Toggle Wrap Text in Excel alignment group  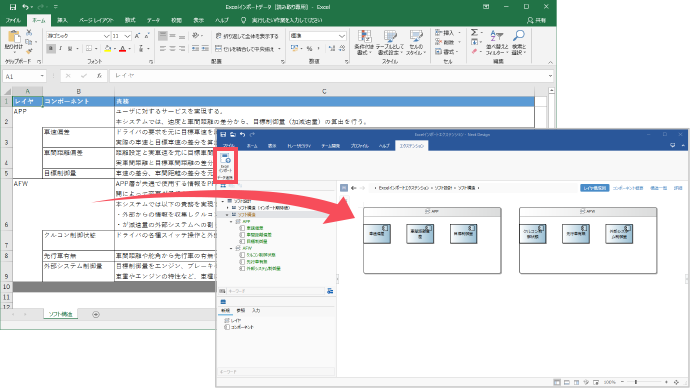click(247, 36)
